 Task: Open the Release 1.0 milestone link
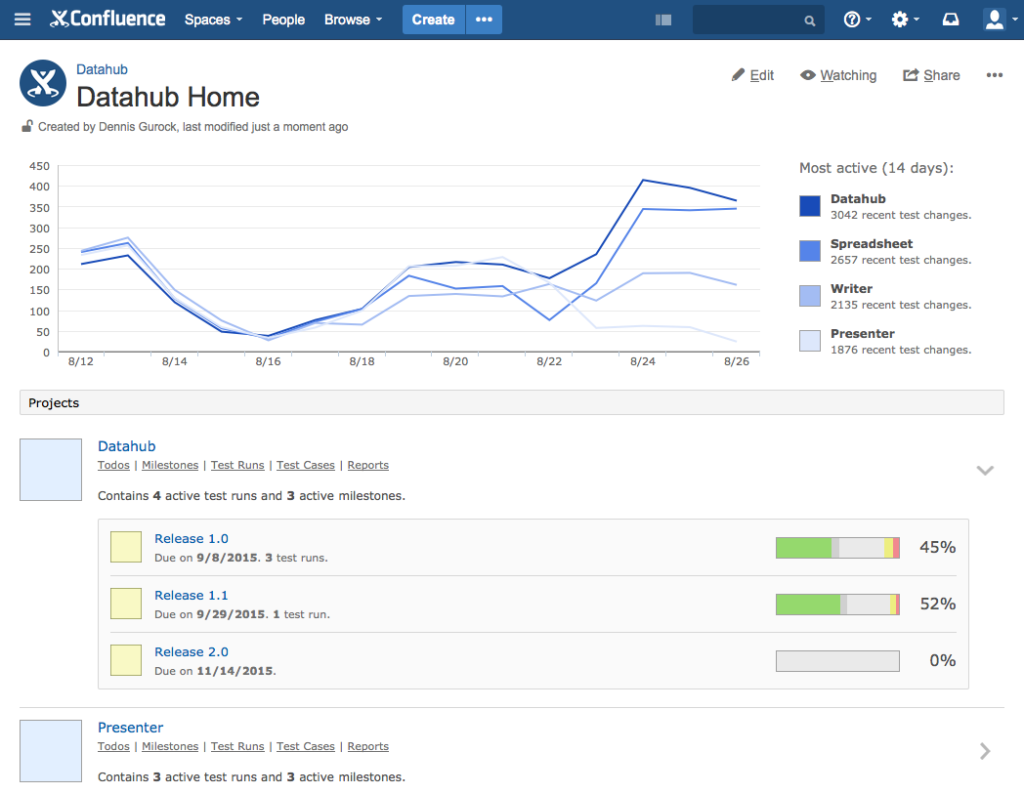click(191, 539)
